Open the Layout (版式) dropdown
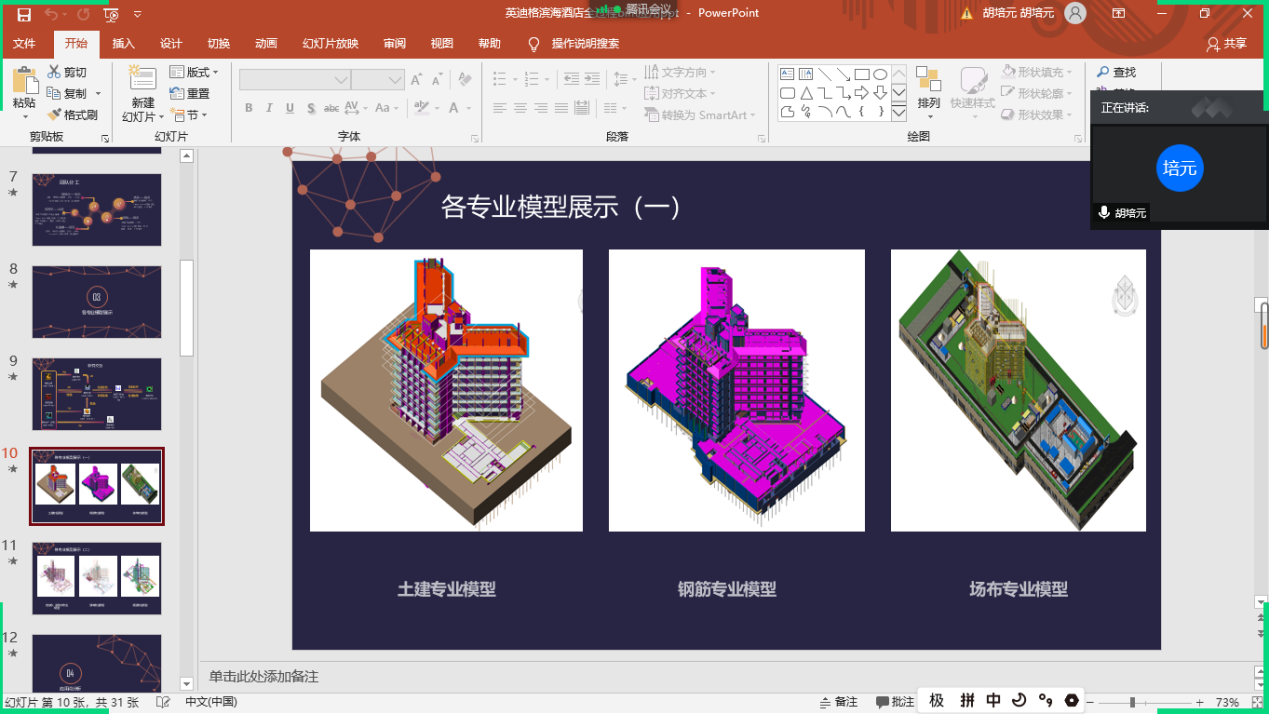The height and width of the screenshot is (714, 1269). click(x=194, y=72)
